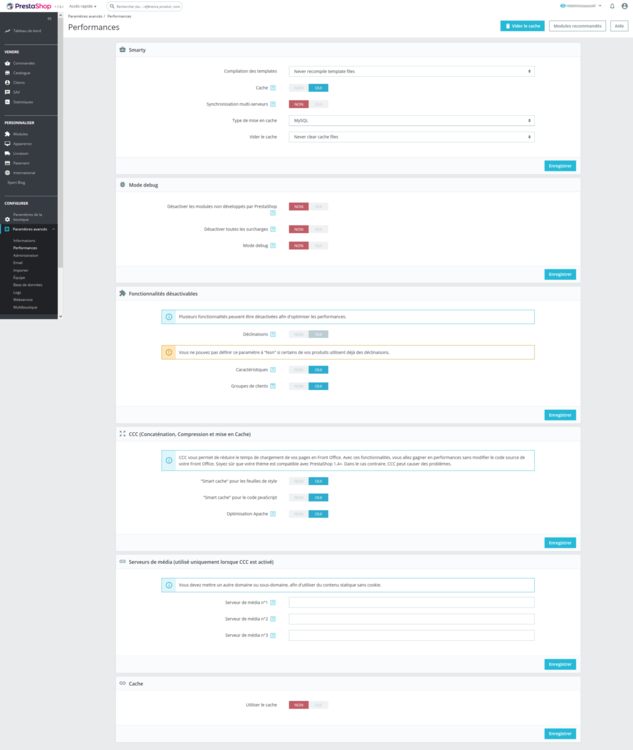Toggle the Caractéristiques switch
Viewport: 633px width, 750px height.
309,370
